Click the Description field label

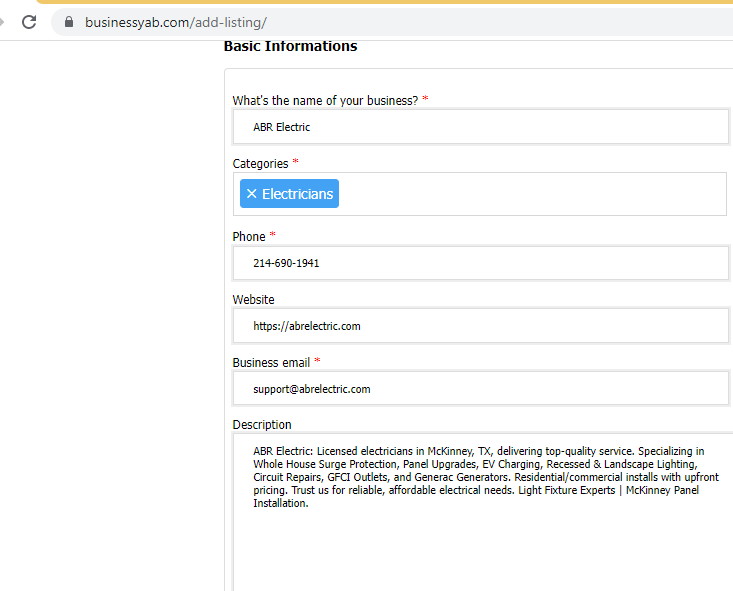pos(262,425)
